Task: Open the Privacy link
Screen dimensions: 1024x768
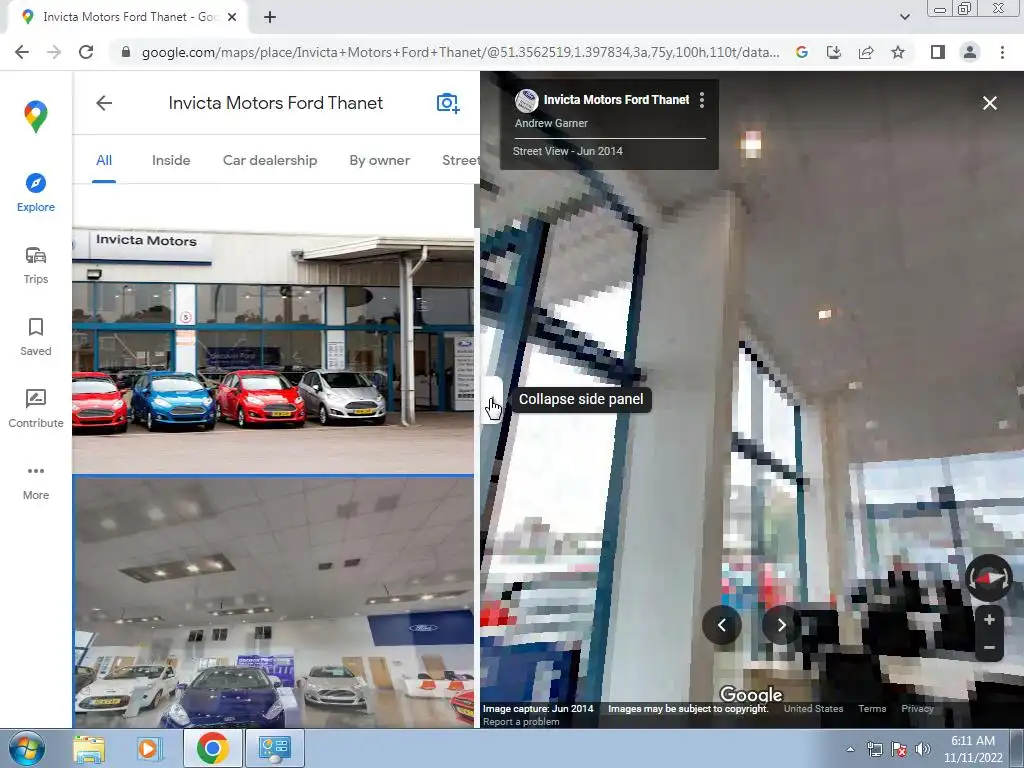Action: click(917, 709)
